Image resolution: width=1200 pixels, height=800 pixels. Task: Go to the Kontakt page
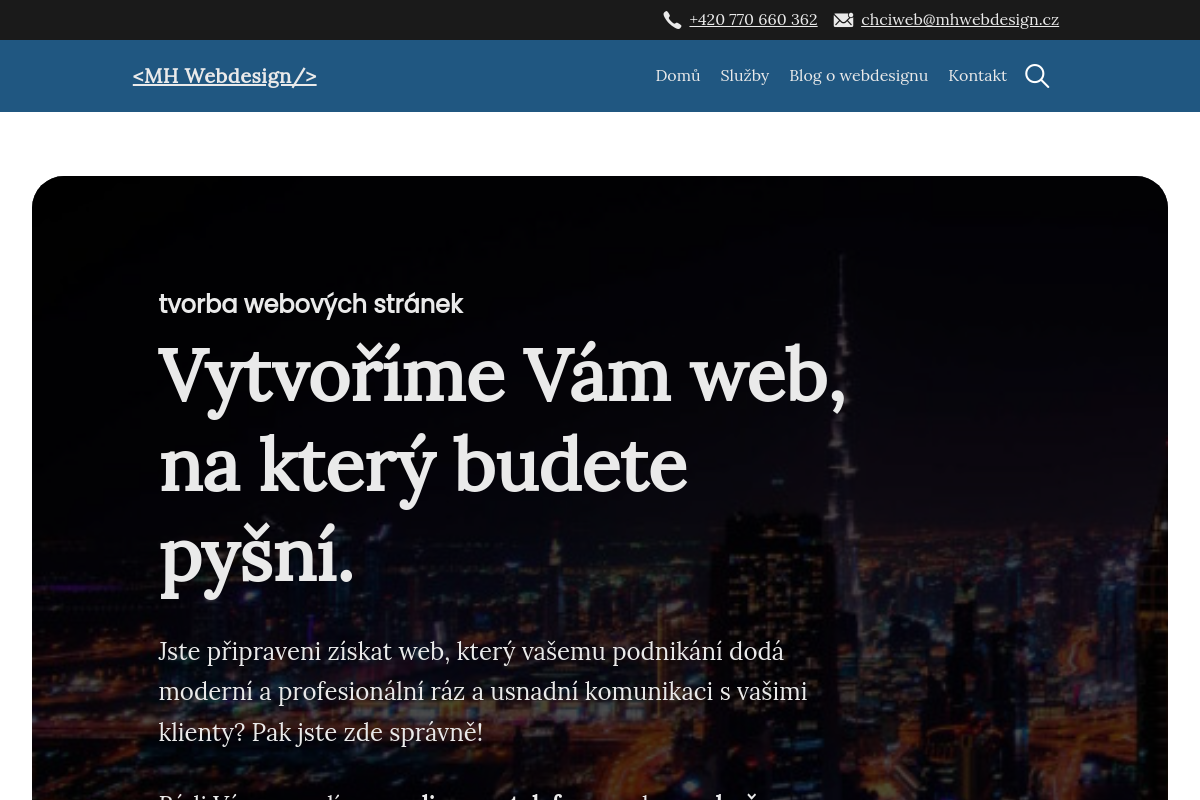[x=977, y=75]
